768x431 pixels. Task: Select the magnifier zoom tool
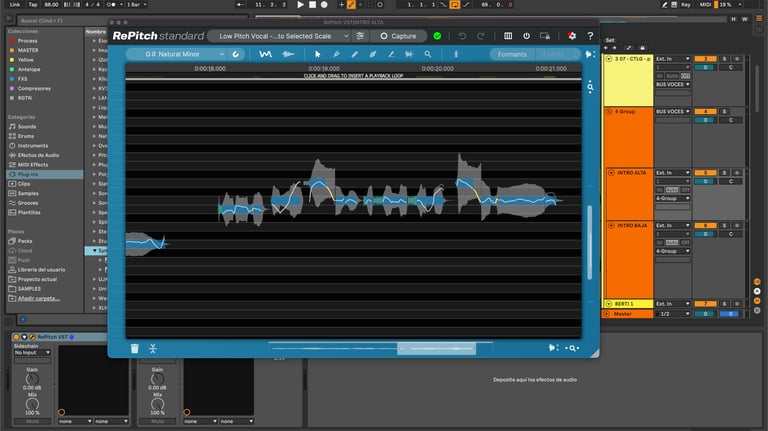(428, 54)
